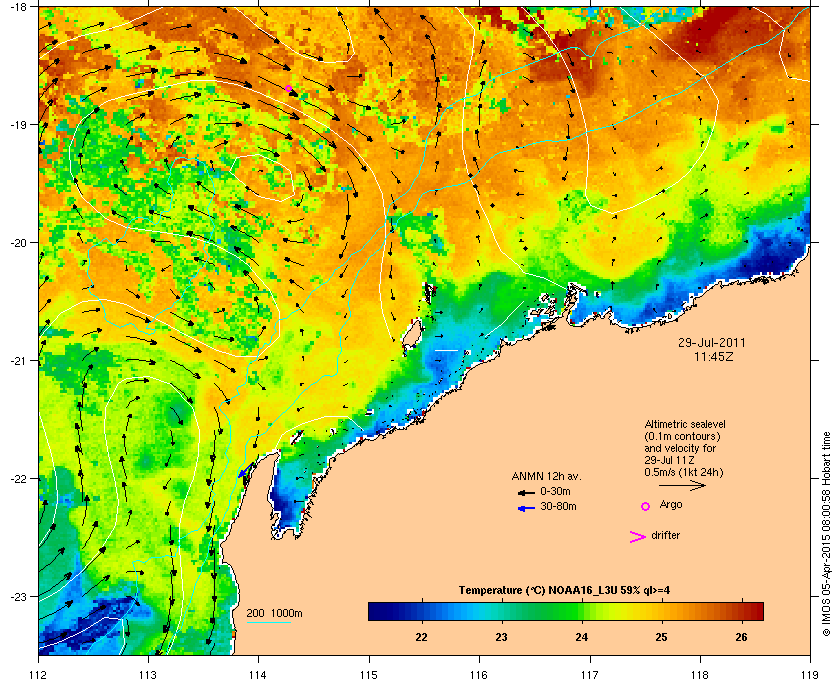This screenshot has height=680, width=840.
Task: Click the latitude label -21
Action: click(x=18, y=361)
